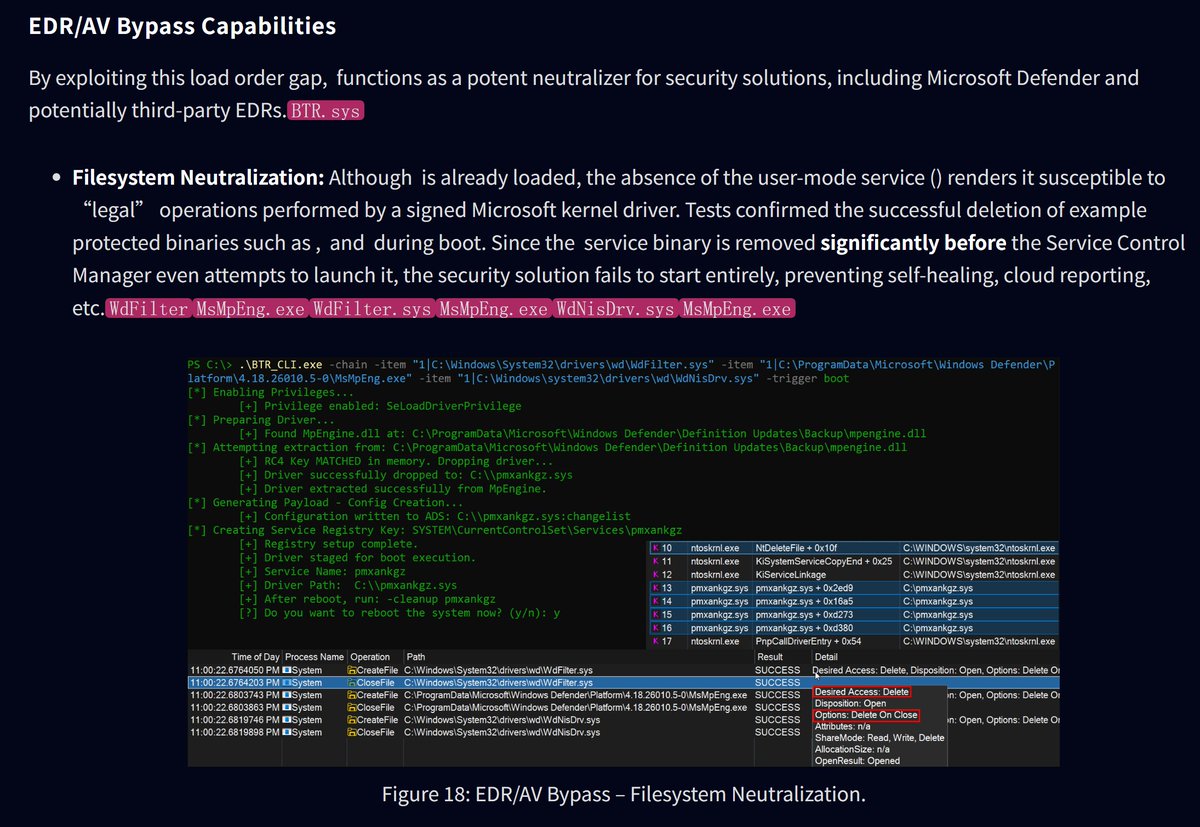Click the WdNisDrv.sys inline code tag
1200x827 pixels.
[x=615, y=309]
